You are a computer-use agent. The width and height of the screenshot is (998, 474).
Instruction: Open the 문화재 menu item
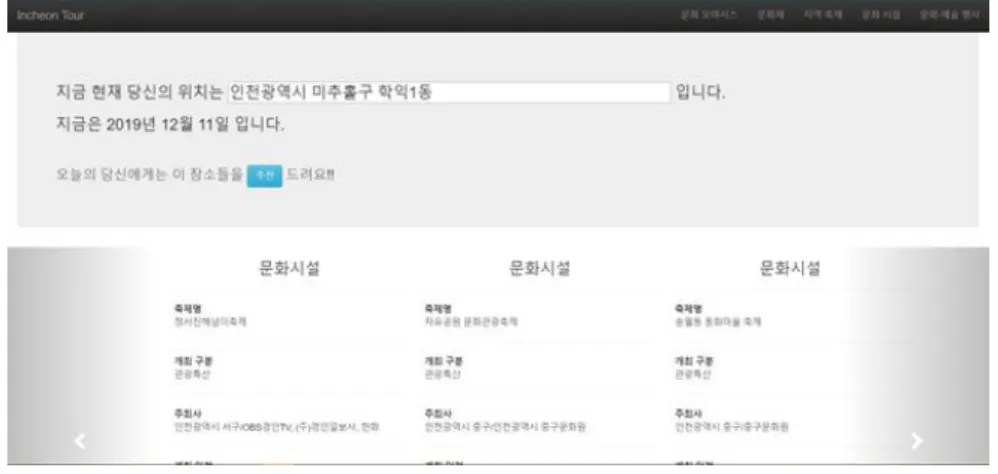point(771,15)
